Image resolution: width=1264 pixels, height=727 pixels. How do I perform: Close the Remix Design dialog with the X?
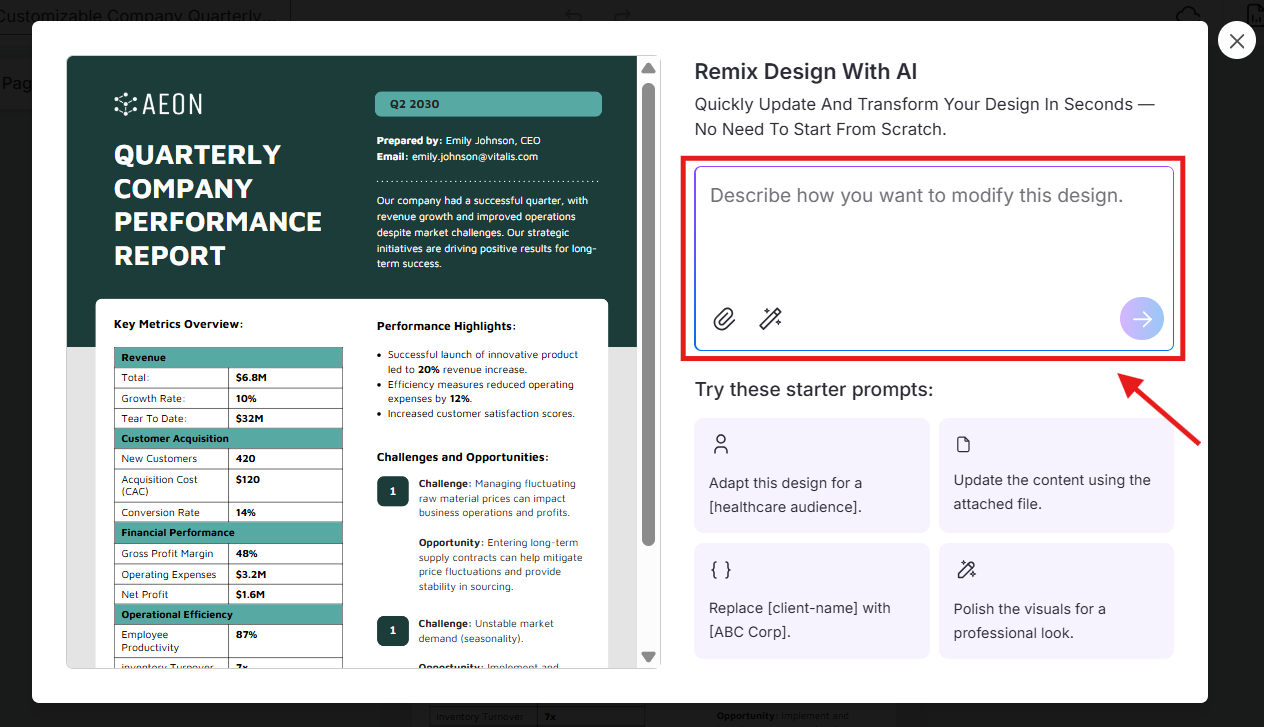(x=1237, y=41)
